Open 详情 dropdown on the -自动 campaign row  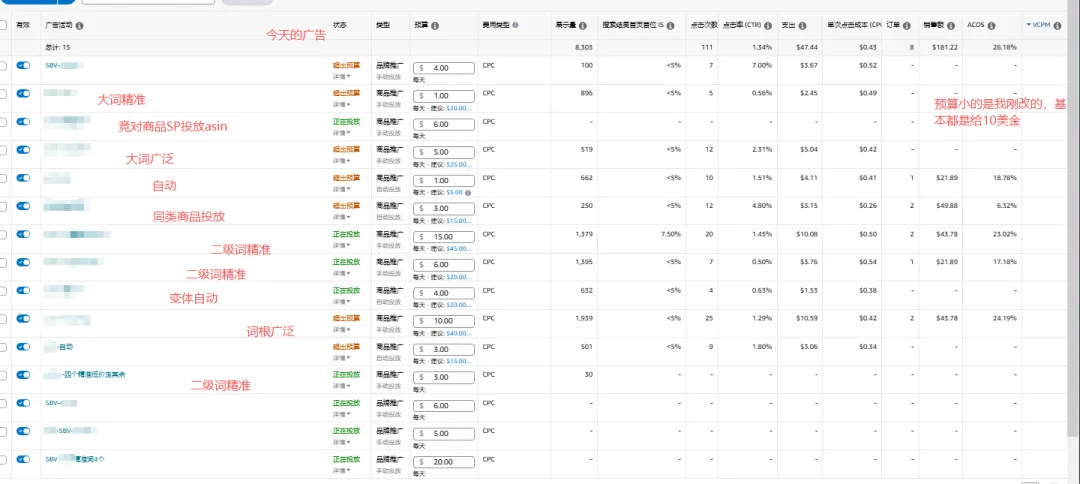click(342, 358)
